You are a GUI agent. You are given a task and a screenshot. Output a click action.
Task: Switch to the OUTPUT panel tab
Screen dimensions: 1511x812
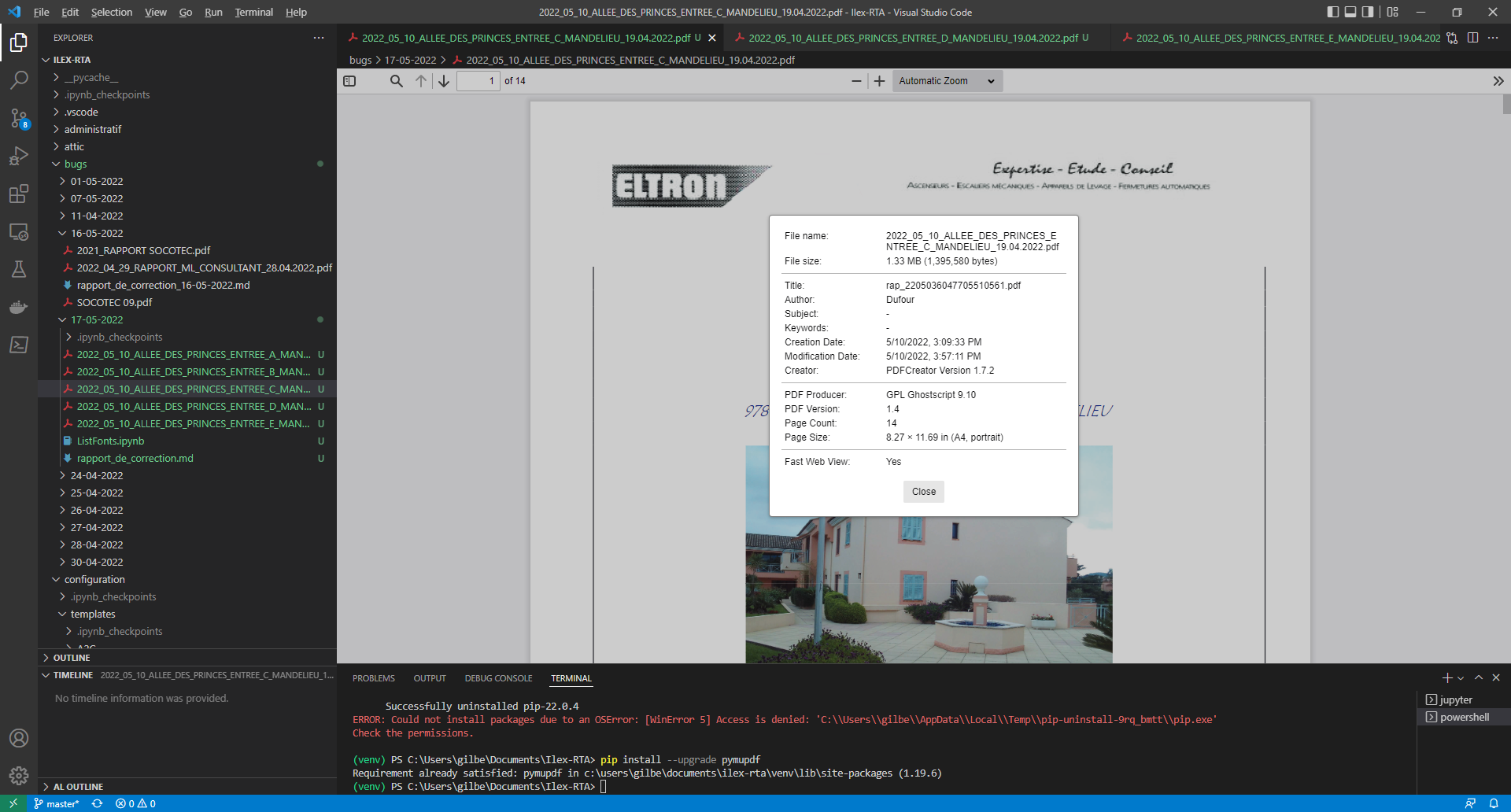pyautogui.click(x=430, y=678)
